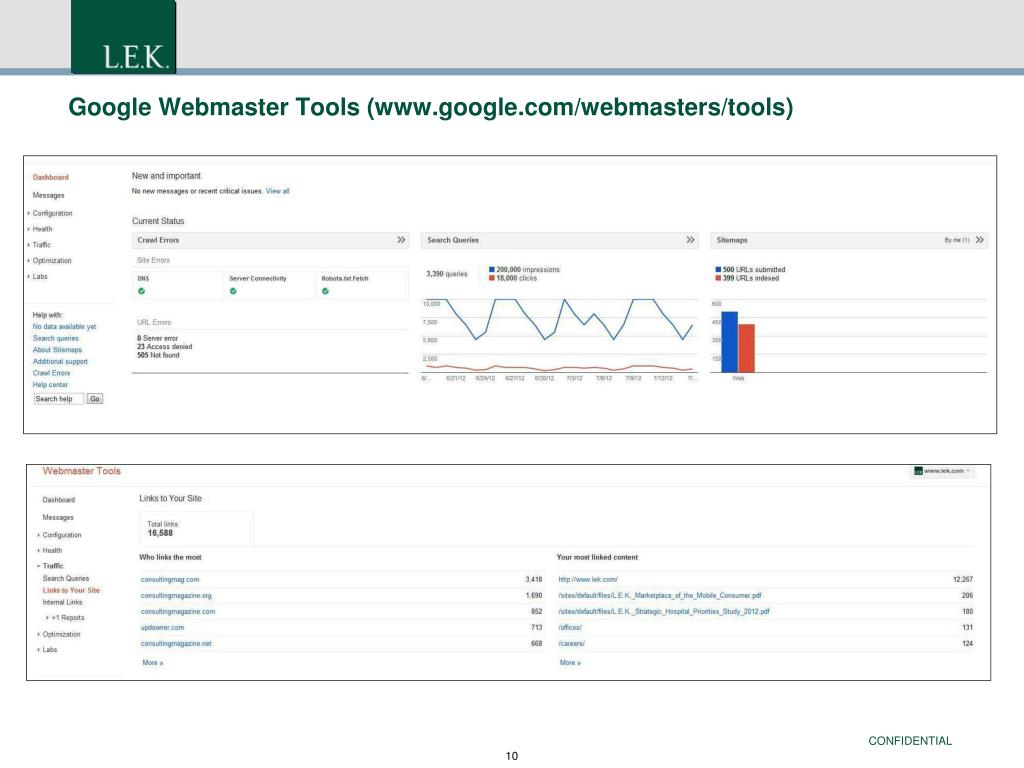Click Robots.txt Fetch green check icon
The width and height of the screenshot is (1024, 768).
325,291
